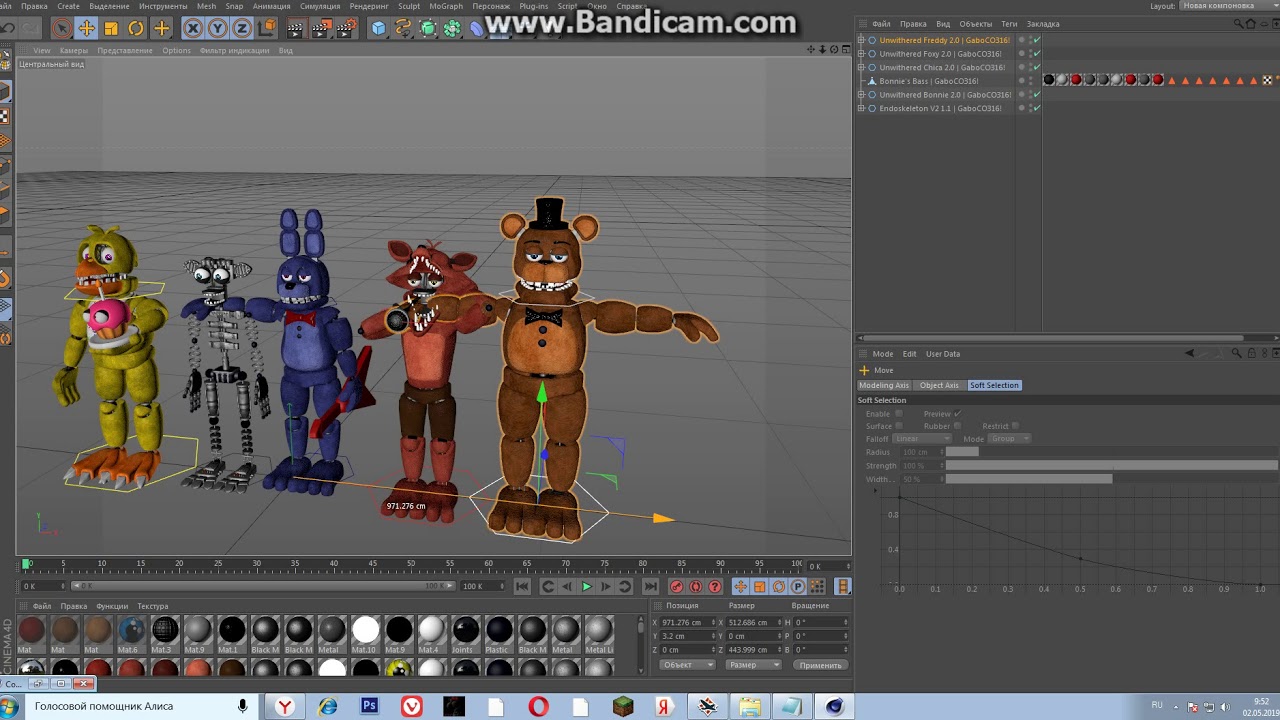The height and width of the screenshot is (720, 1280).
Task: Open Minecraft icon in taskbar
Action: (623, 707)
